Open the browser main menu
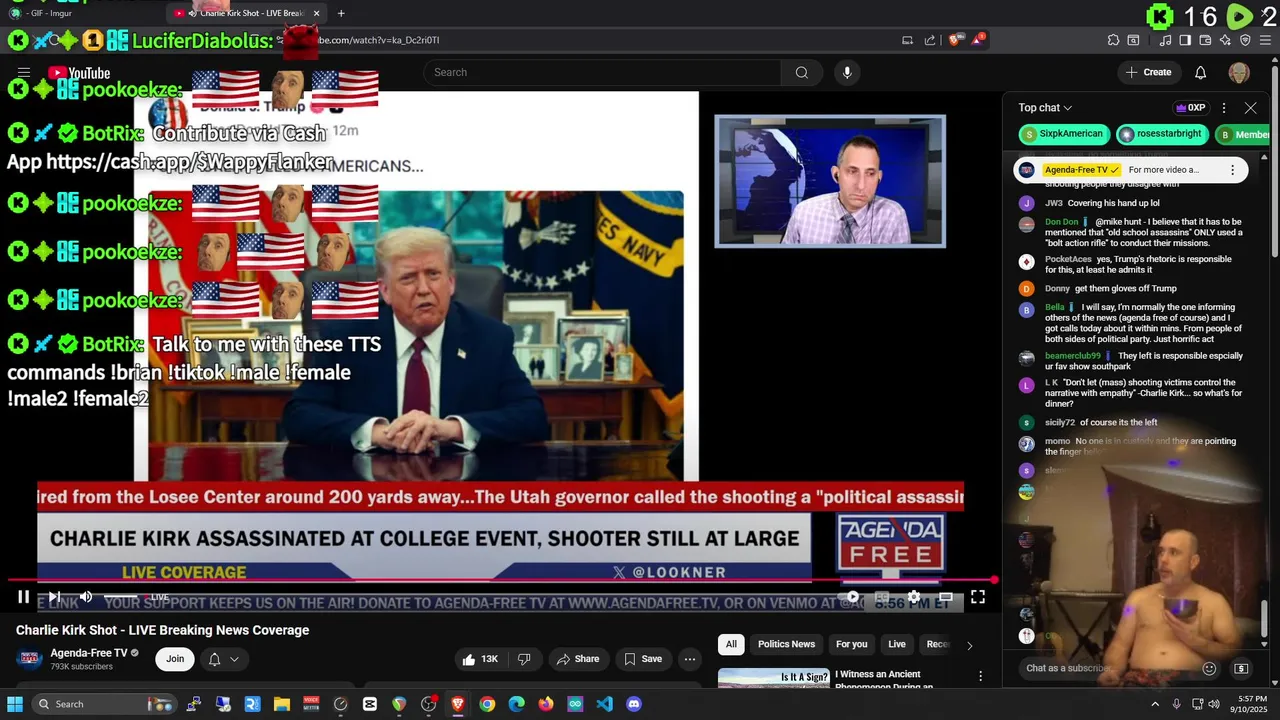The width and height of the screenshot is (1280, 720). point(1265,40)
